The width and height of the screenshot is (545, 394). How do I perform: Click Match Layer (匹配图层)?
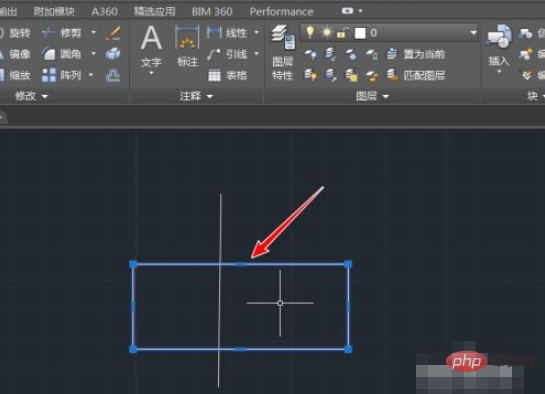pyautogui.click(x=416, y=75)
